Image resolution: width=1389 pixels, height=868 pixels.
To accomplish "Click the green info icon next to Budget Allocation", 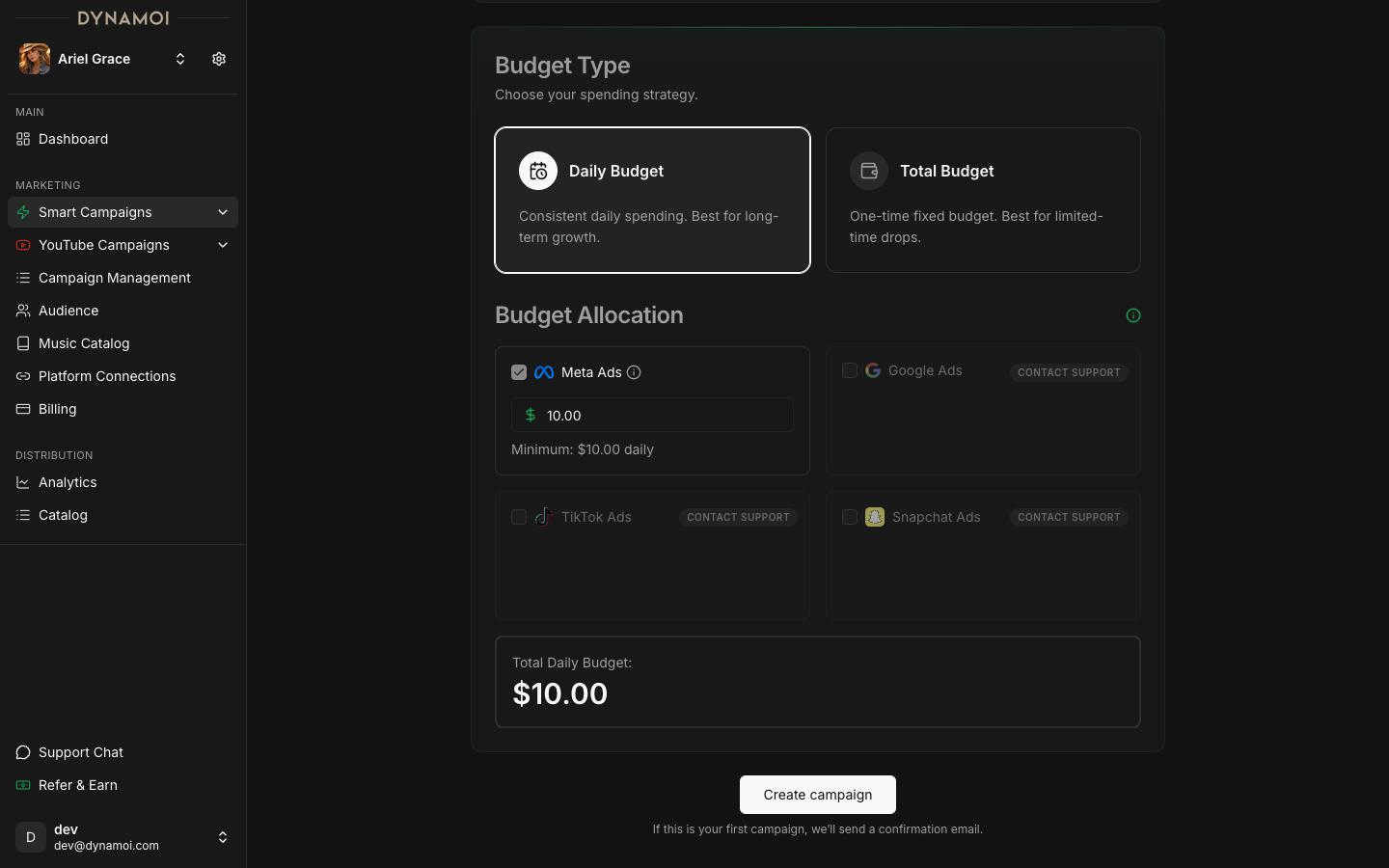I will click(x=1133, y=315).
